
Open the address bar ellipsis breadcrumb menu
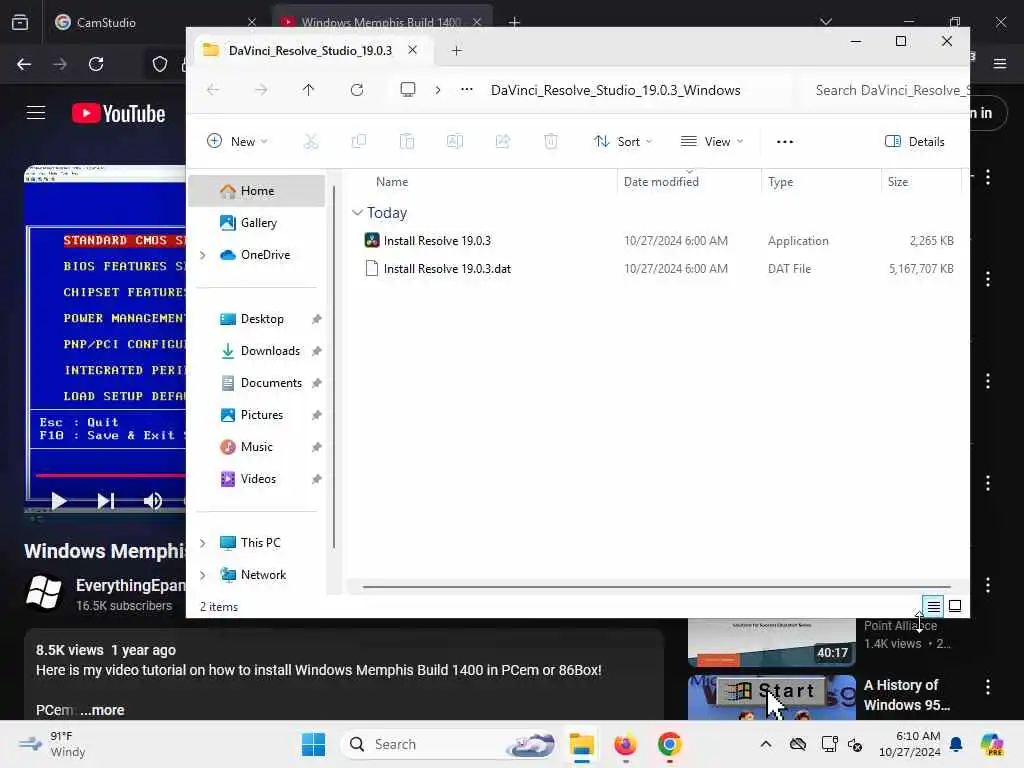point(466,89)
